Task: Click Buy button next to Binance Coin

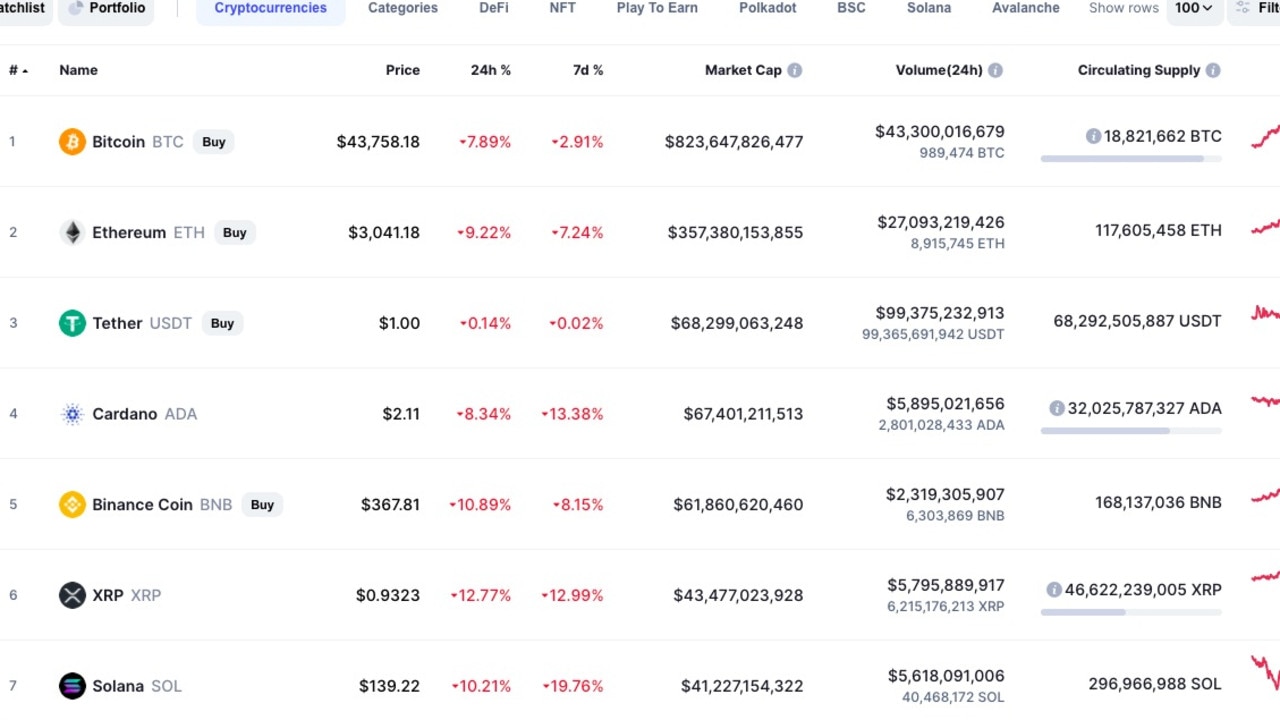Action: (x=262, y=505)
